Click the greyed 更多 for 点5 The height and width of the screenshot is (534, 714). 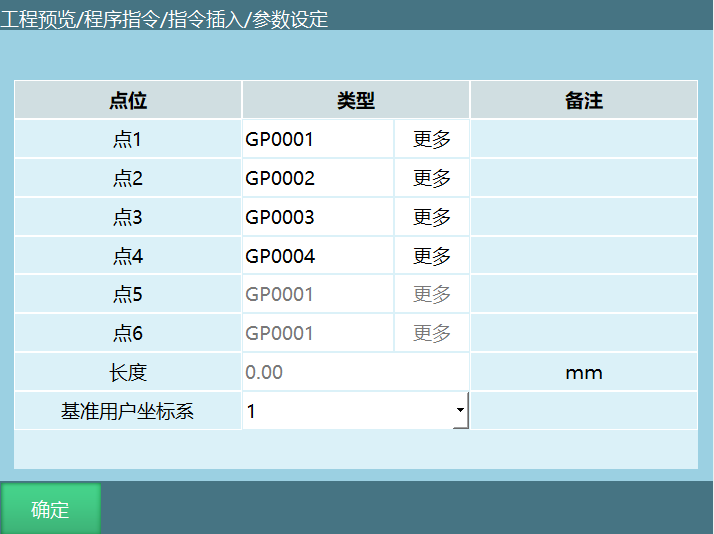432,295
